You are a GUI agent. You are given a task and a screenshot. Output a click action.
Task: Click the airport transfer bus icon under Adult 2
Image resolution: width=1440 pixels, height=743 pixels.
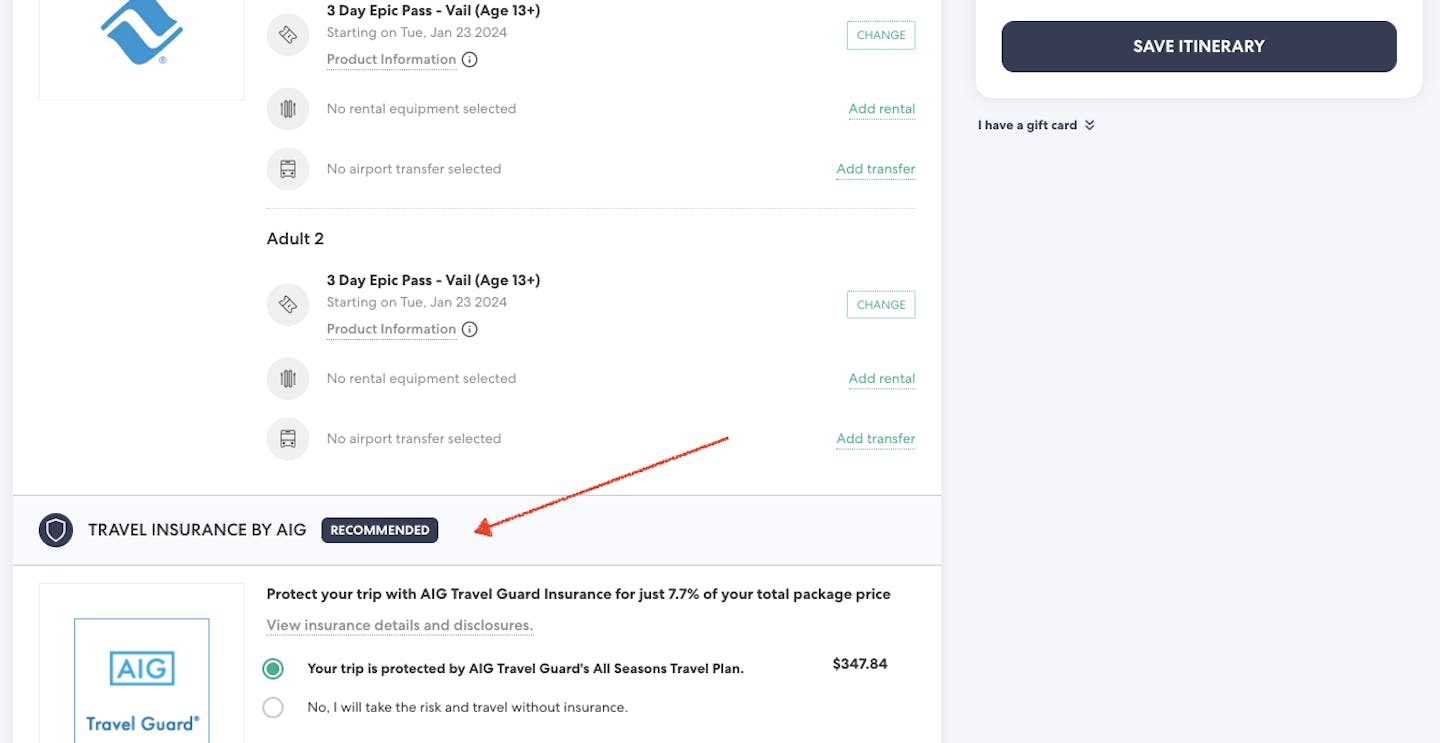point(288,439)
